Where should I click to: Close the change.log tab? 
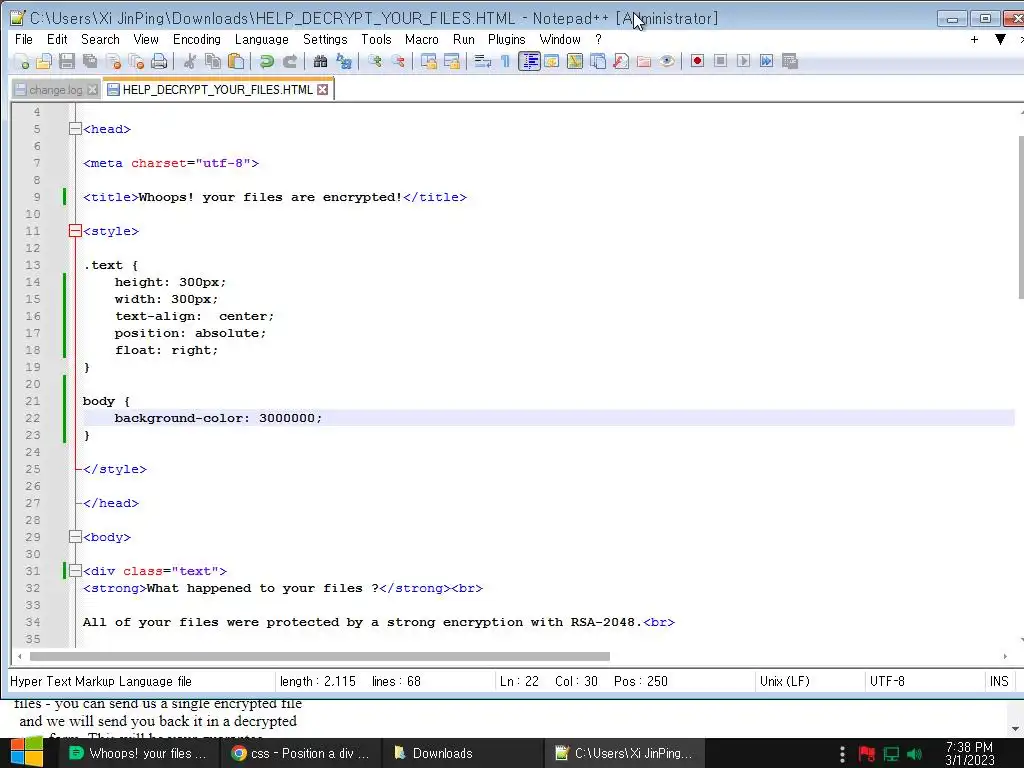92,90
